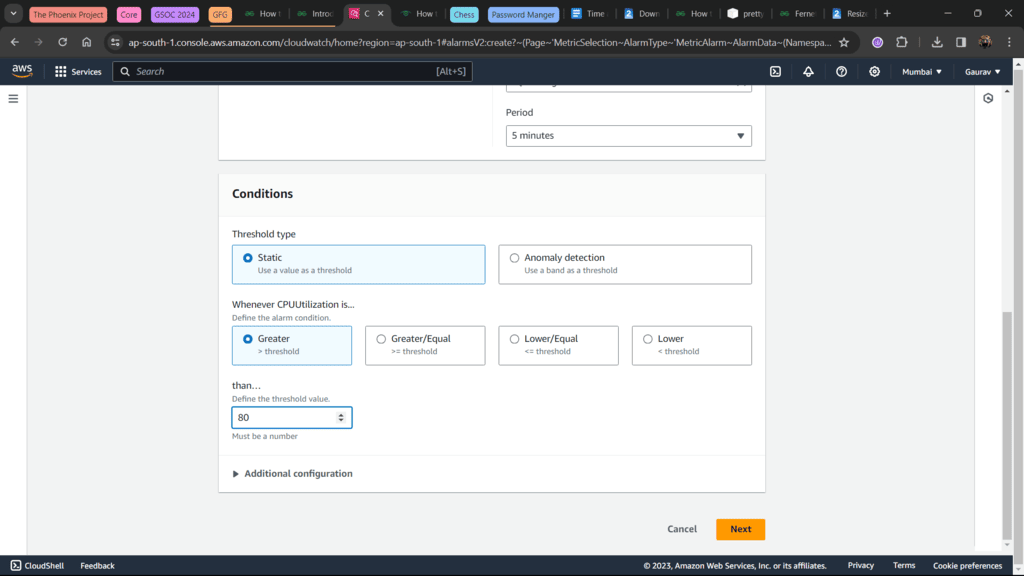Click the Next button
1024x576 pixels.
point(741,529)
